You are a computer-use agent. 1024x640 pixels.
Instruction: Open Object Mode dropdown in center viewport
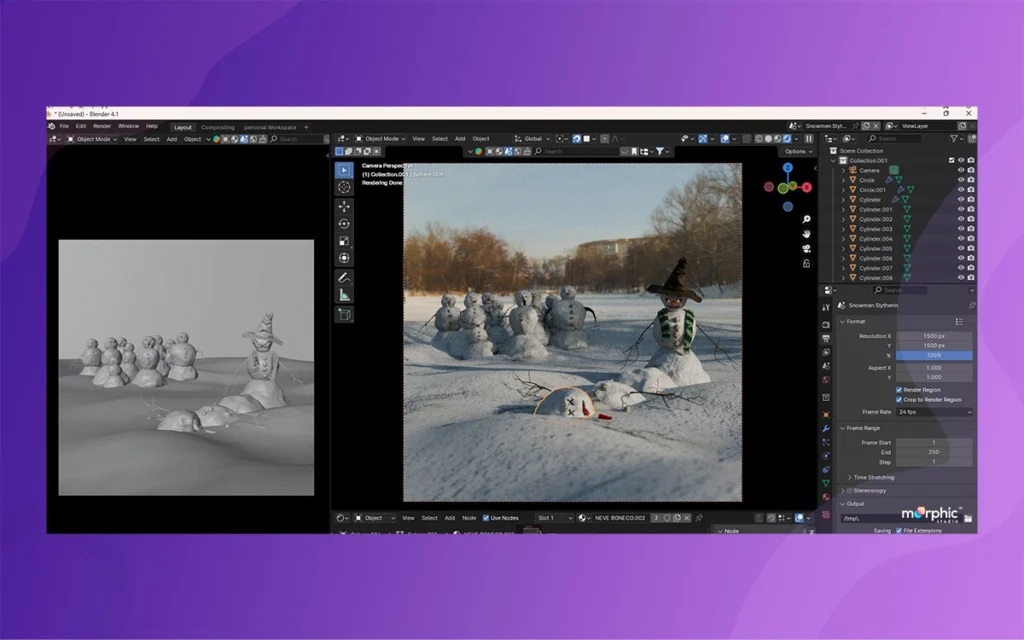[x=381, y=138]
